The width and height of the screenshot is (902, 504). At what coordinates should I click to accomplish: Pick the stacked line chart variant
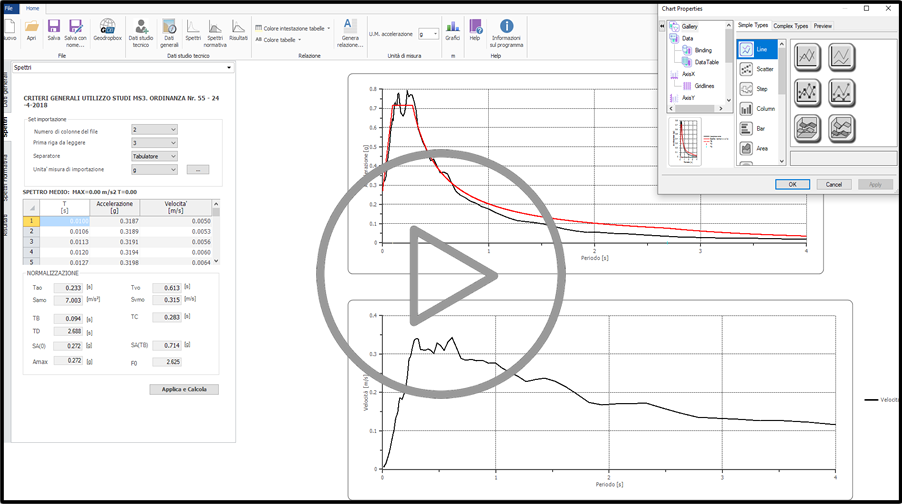(842, 57)
